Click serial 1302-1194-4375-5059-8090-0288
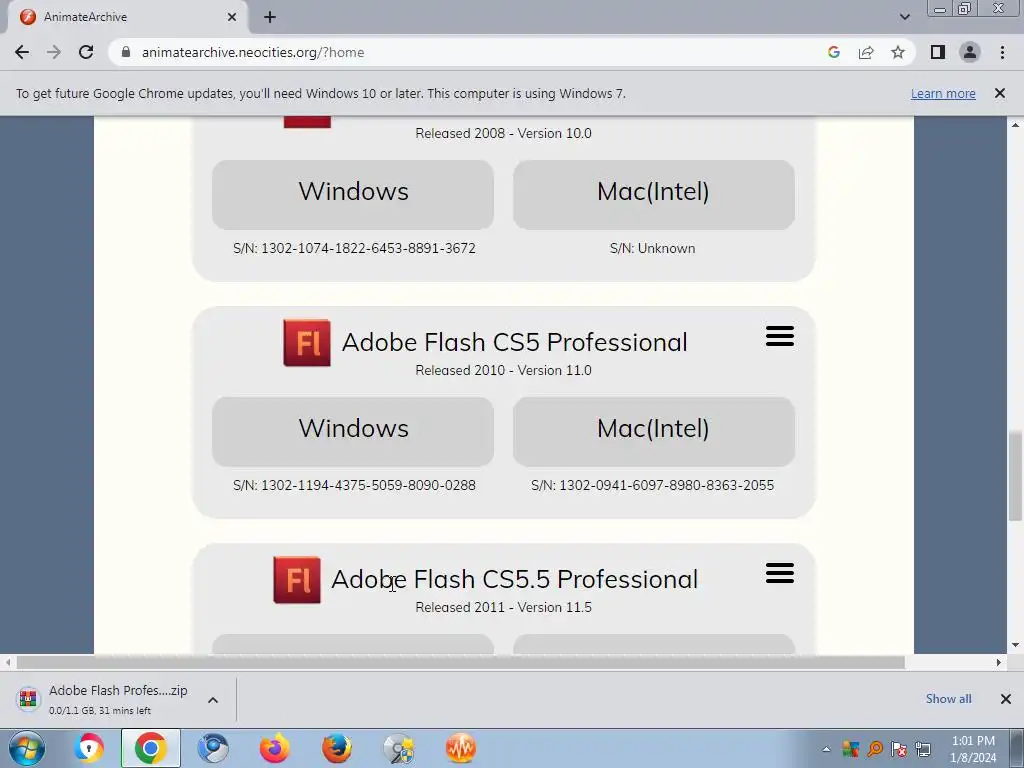Image resolution: width=1024 pixels, height=768 pixels. pos(368,485)
